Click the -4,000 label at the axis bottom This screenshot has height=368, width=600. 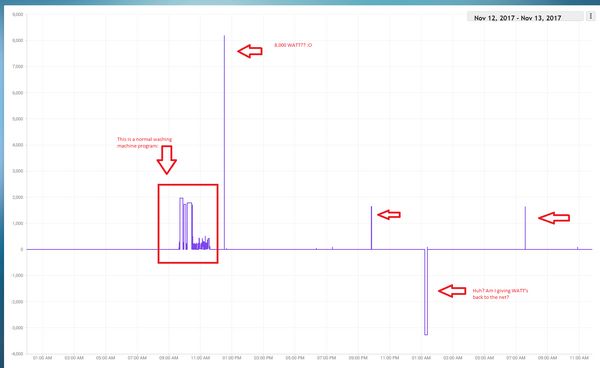17,354
